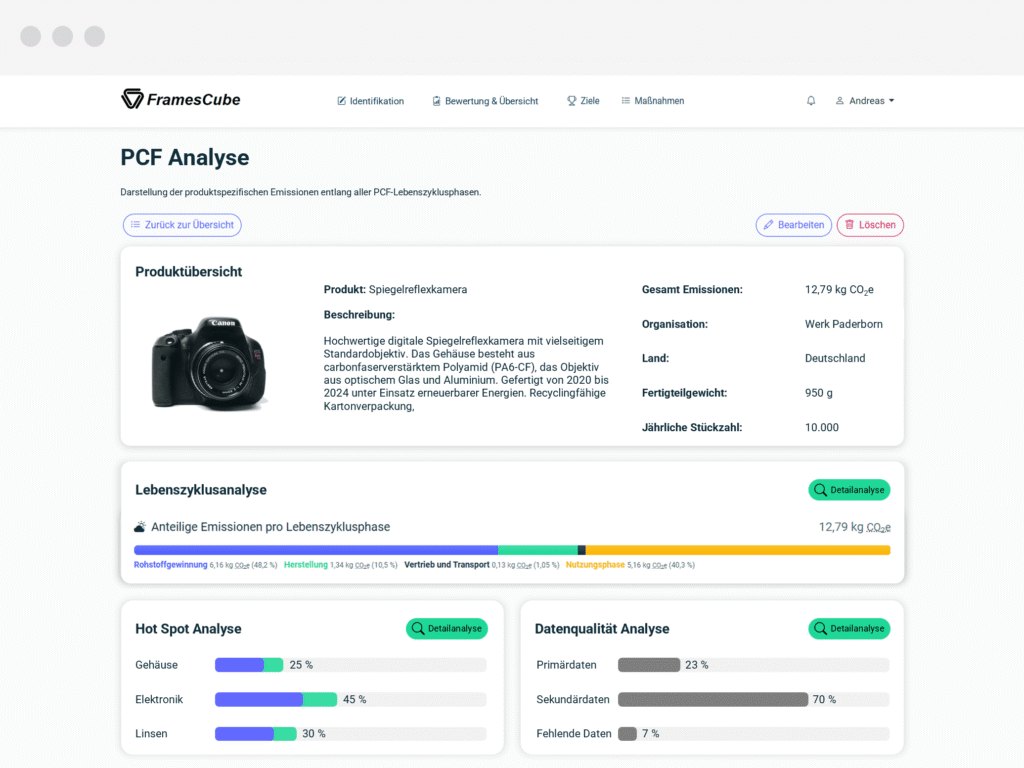Click the Fehlende Daten 7 % bar
The image size is (1024, 768).
point(754,733)
